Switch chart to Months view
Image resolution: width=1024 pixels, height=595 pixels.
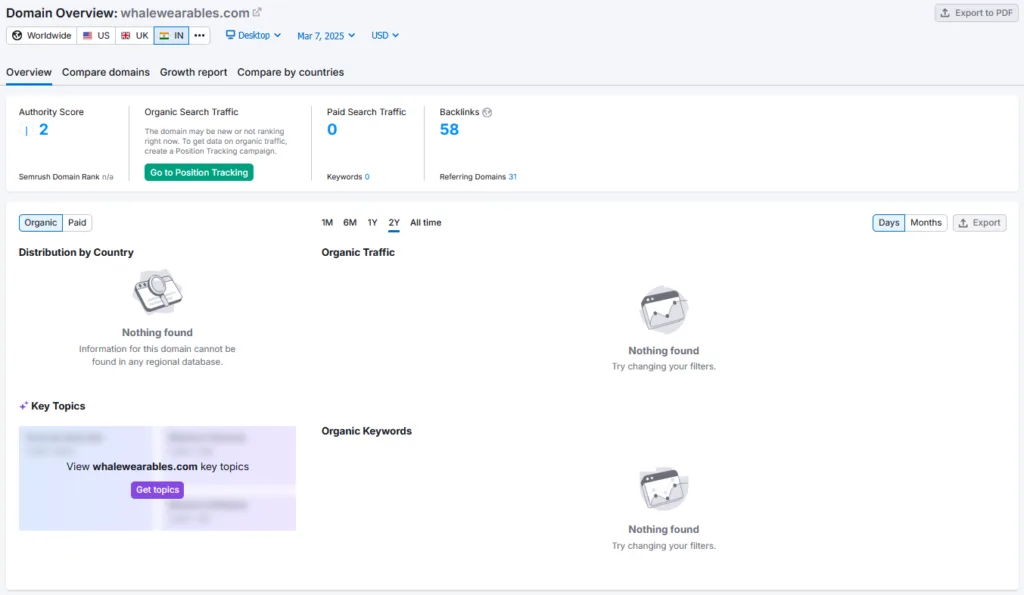(x=925, y=223)
